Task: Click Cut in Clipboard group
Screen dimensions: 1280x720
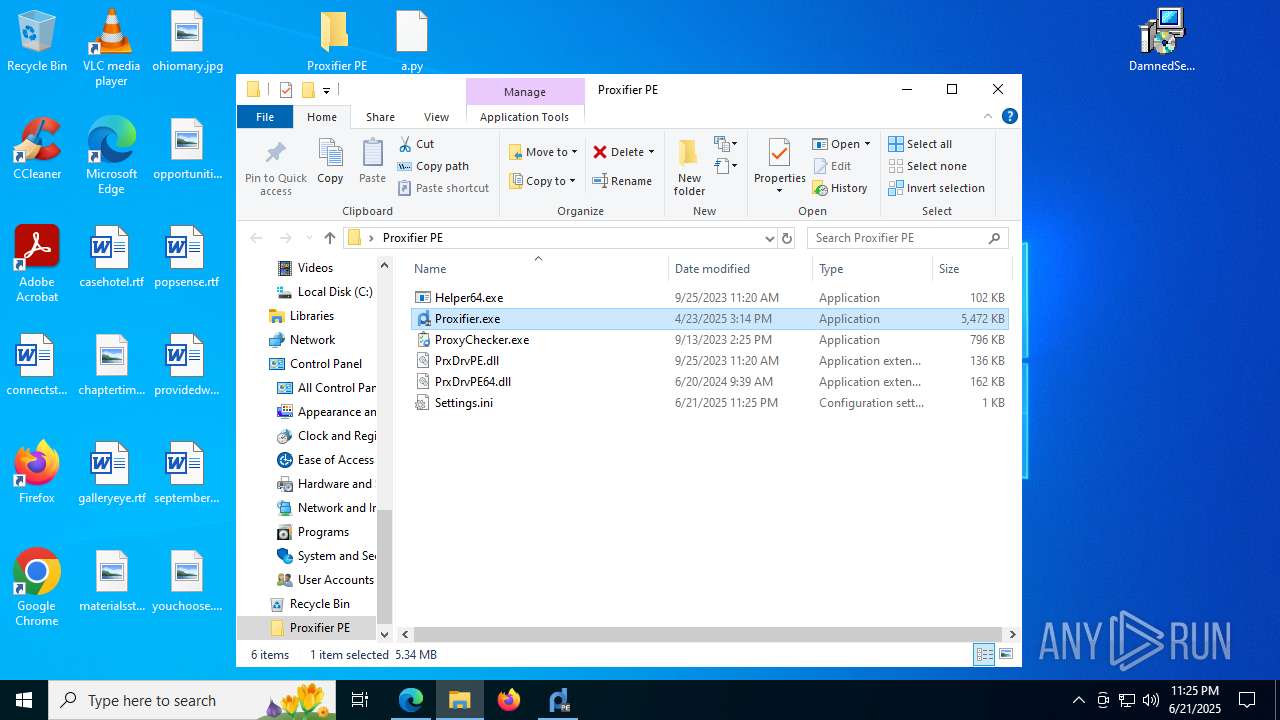Action: click(x=416, y=144)
